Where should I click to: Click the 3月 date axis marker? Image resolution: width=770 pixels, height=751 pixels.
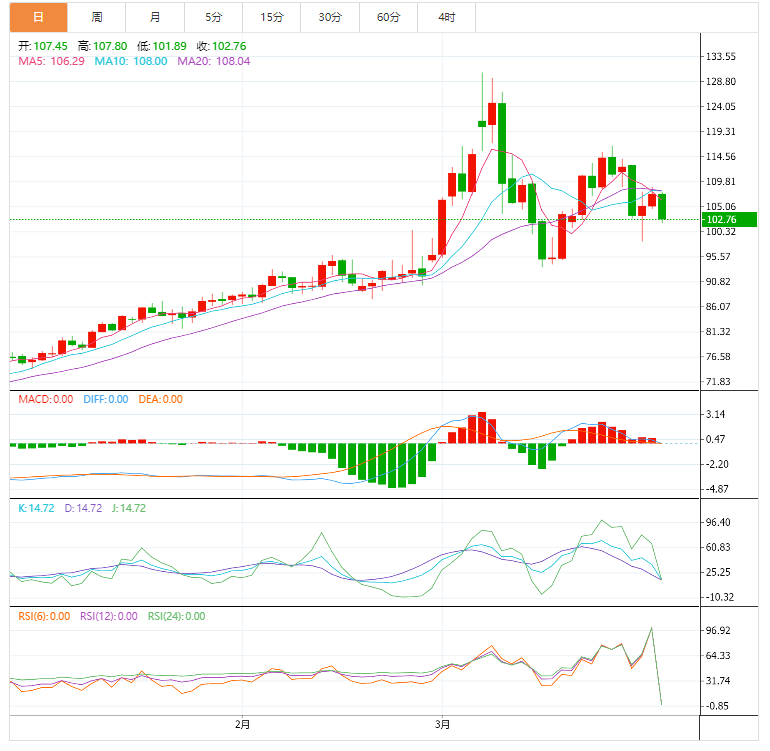[442, 724]
